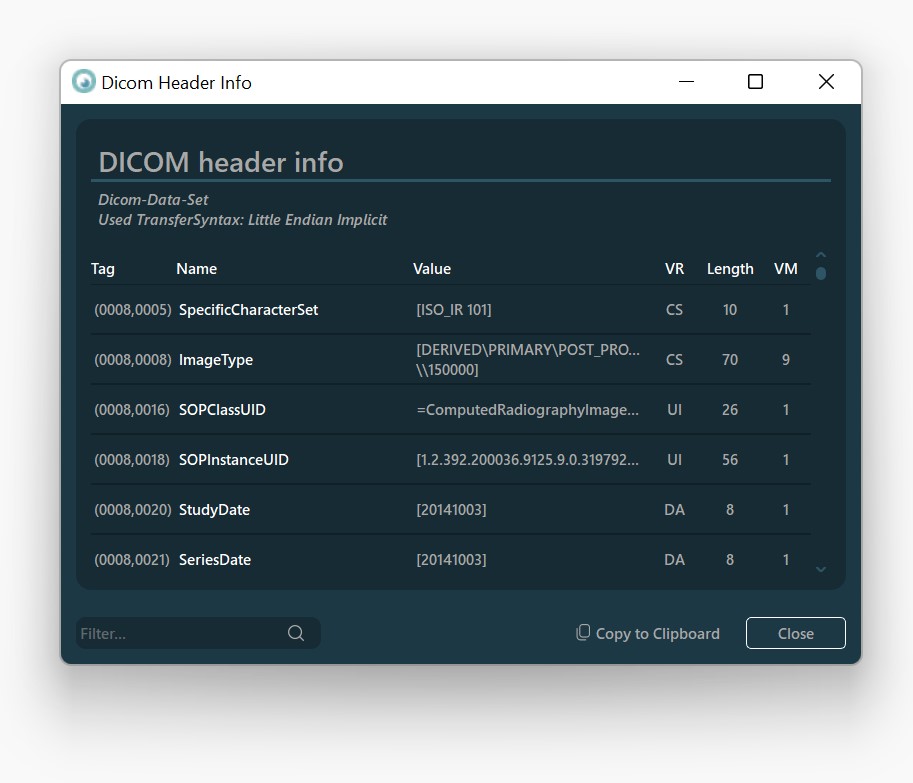Click the Dicom Header Info app icon

pyautogui.click(x=84, y=82)
